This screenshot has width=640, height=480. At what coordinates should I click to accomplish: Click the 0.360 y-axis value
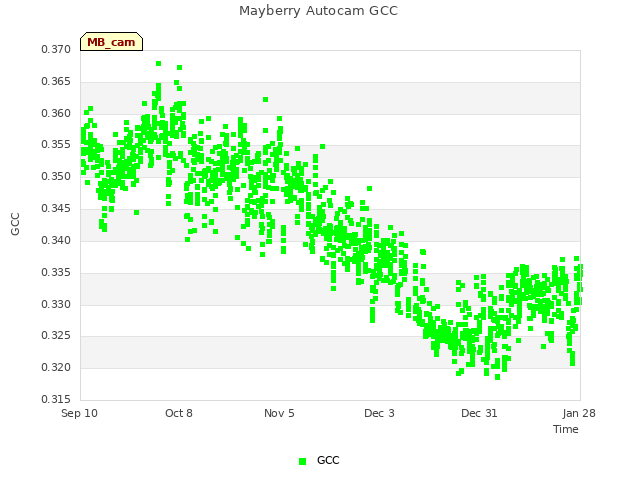[x=56, y=113]
